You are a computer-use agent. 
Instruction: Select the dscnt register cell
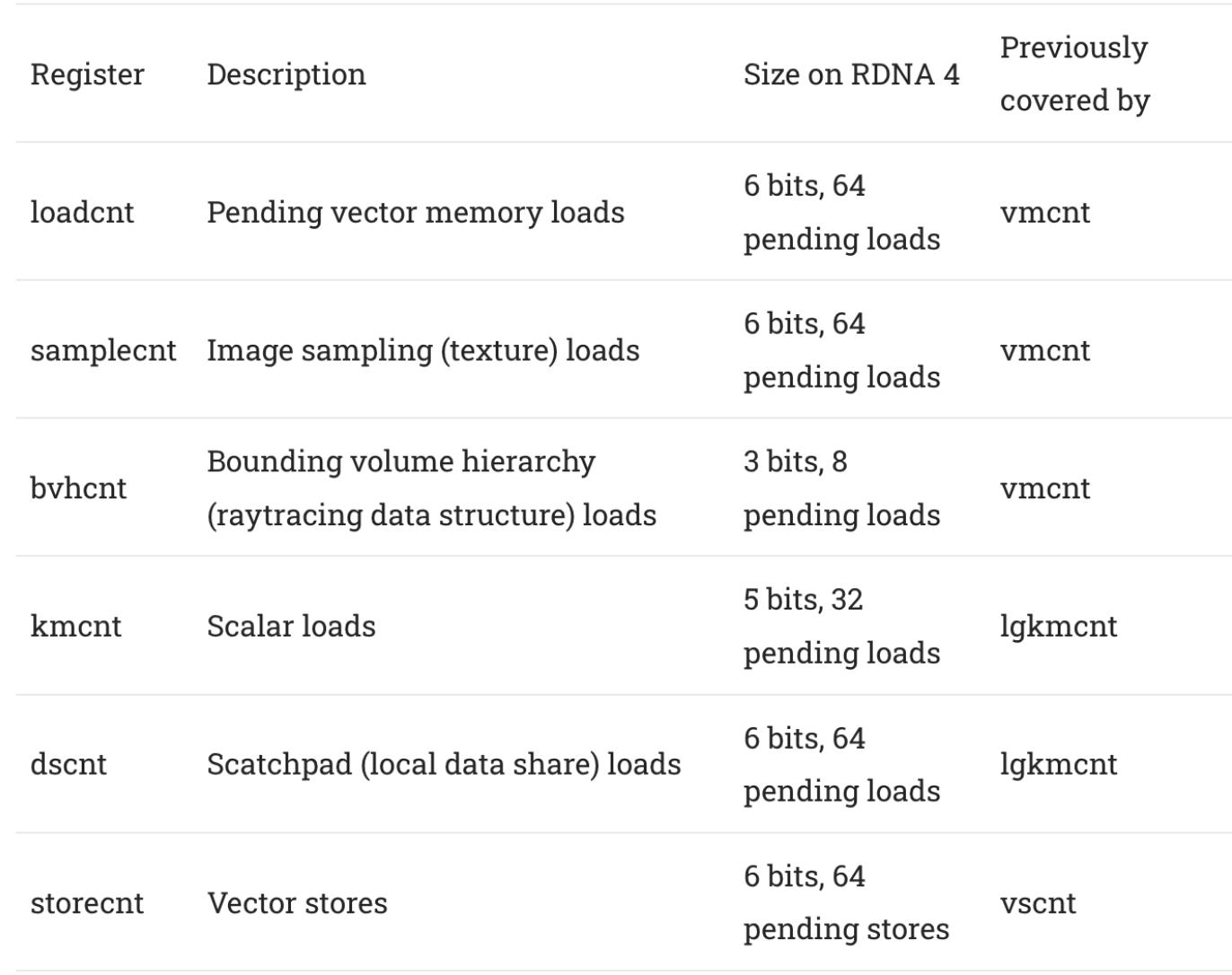click(x=68, y=765)
